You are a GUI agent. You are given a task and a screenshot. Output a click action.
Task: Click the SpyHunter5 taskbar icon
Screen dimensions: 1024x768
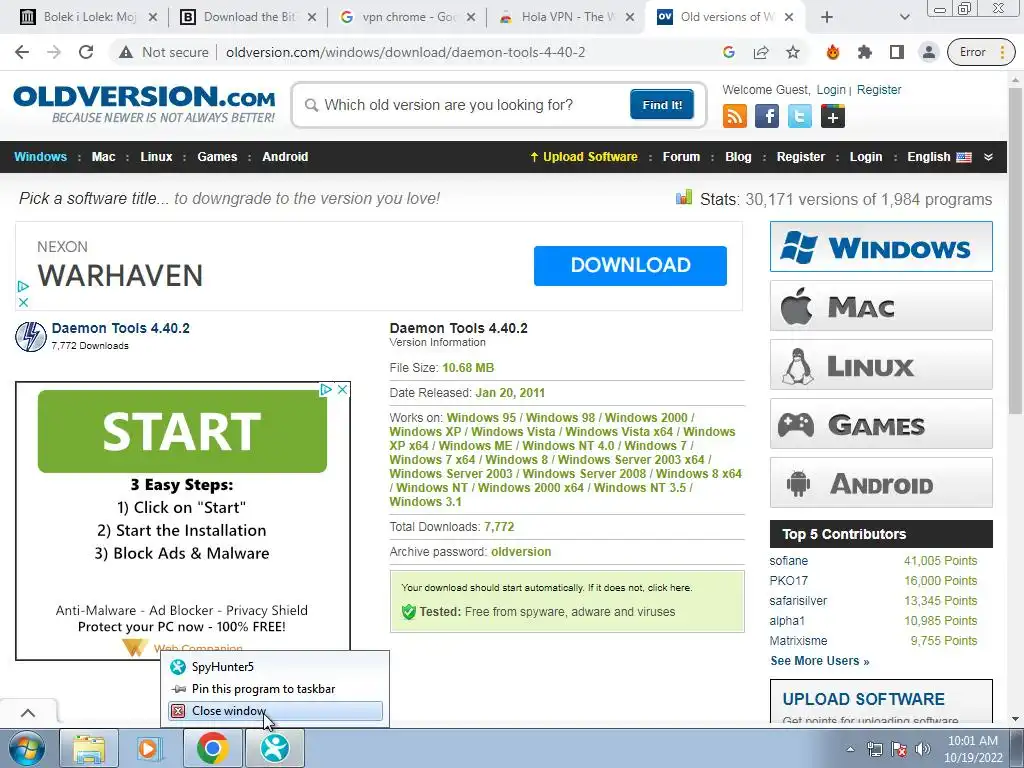pyautogui.click(x=274, y=748)
